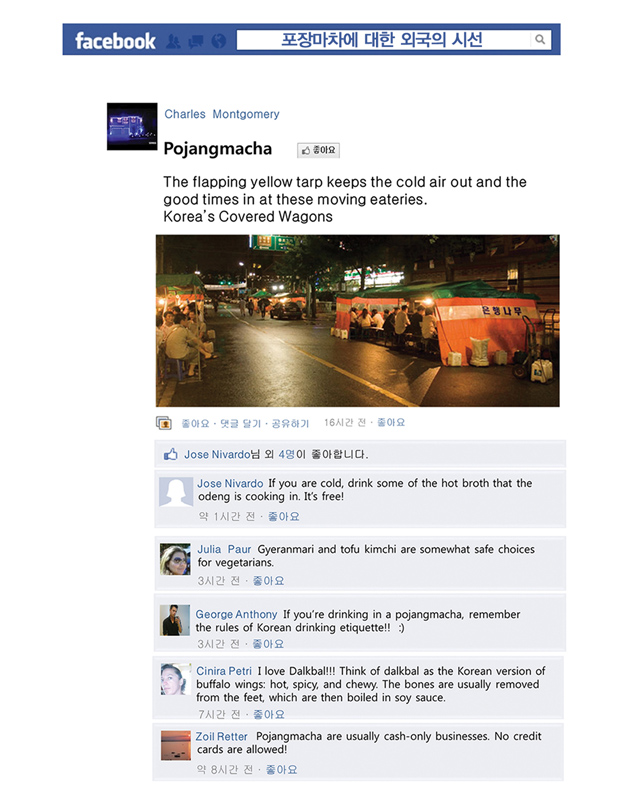
Task: Click 공유하기 to share the post
Action: point(290,423)
